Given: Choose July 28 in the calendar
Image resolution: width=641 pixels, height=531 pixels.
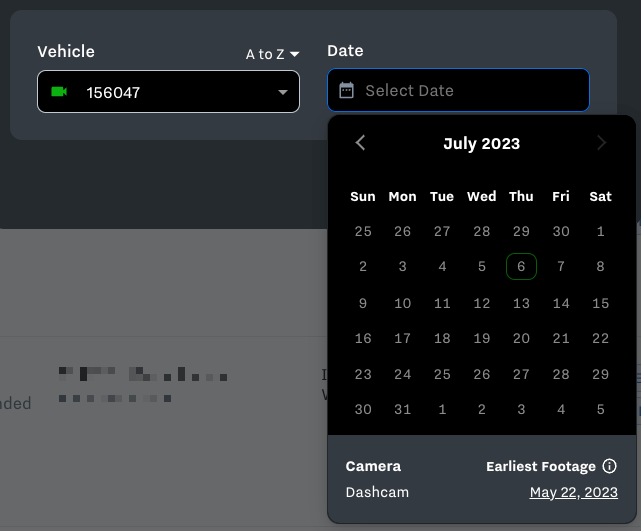Looking at the screenshot, I should pyautogui.click(x=561, y=374).
